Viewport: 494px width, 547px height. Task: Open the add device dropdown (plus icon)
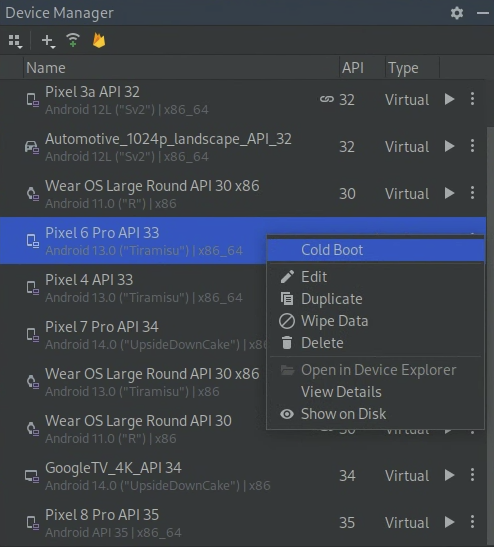(48, 41)
